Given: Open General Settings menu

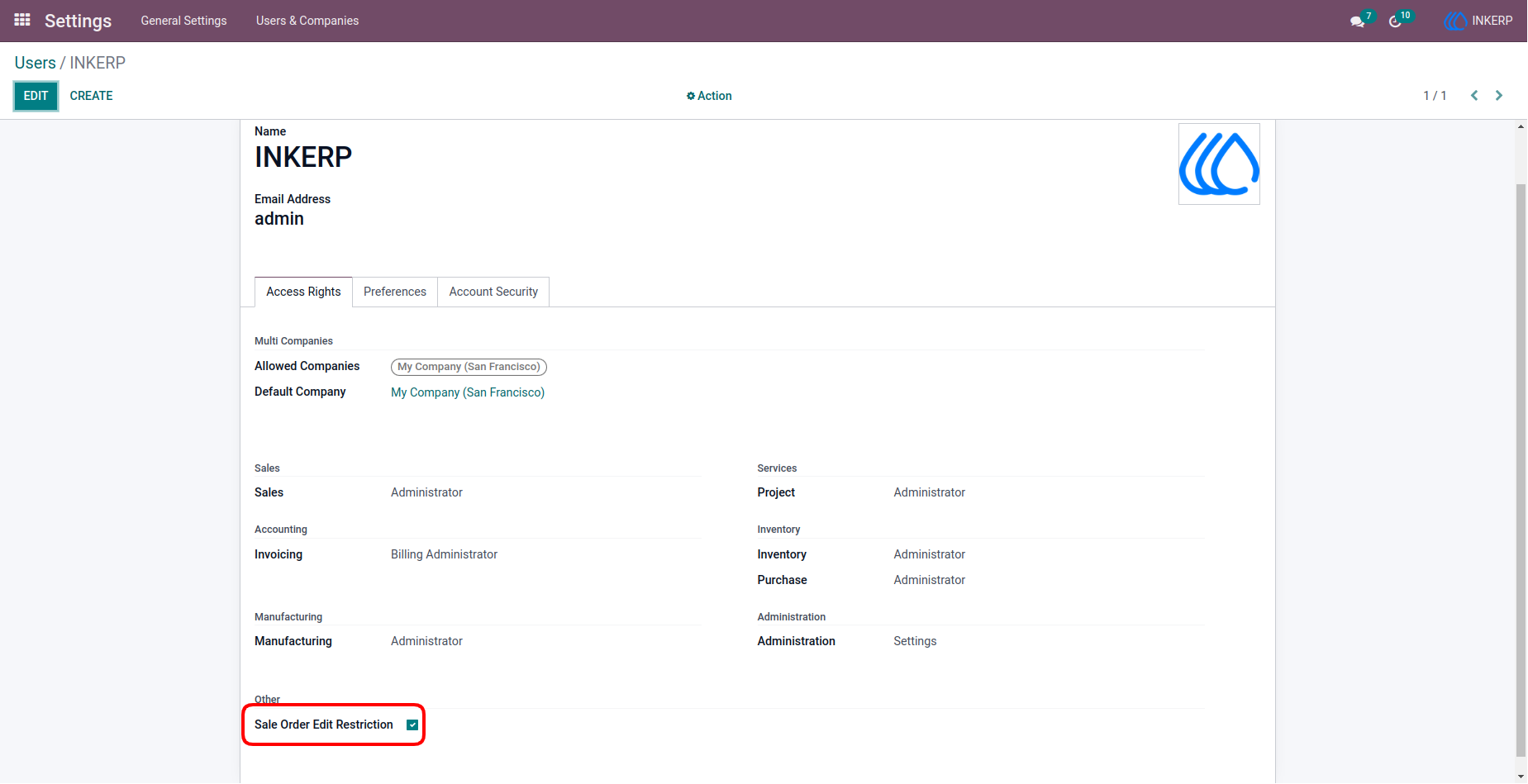Looking at the screenshot, I should [x=183, y=21].
